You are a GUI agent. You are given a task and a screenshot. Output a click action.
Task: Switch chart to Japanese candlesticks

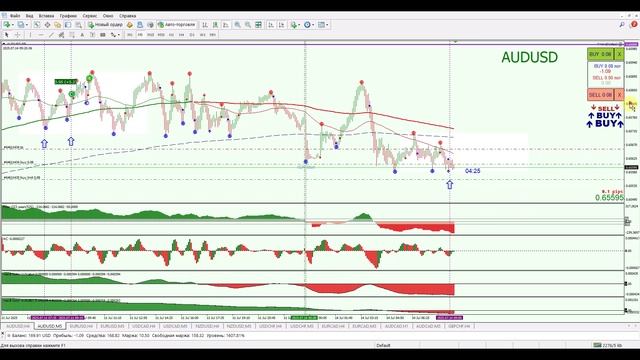[x=216, y=25]
